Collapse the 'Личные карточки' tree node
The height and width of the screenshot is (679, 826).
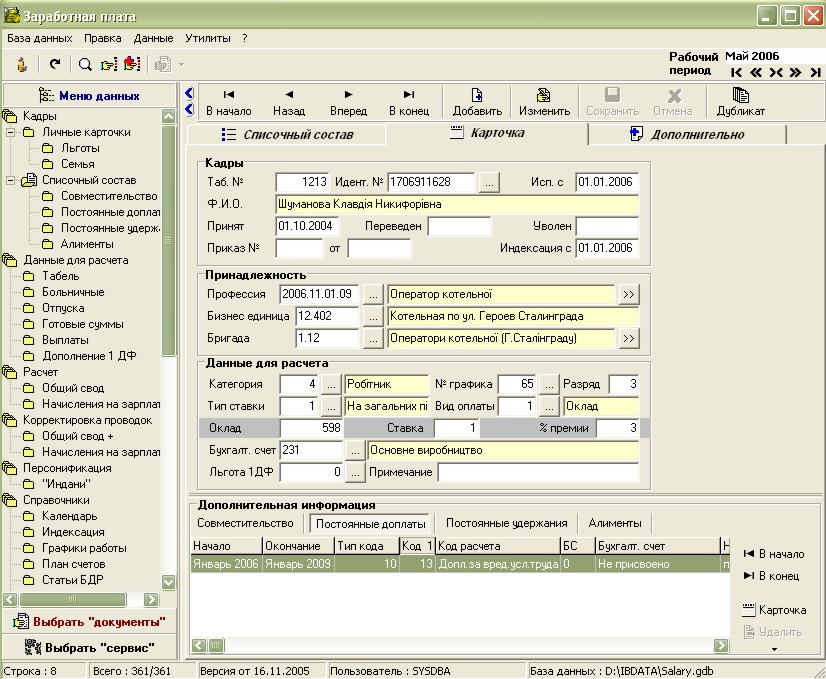coord(11,132)
